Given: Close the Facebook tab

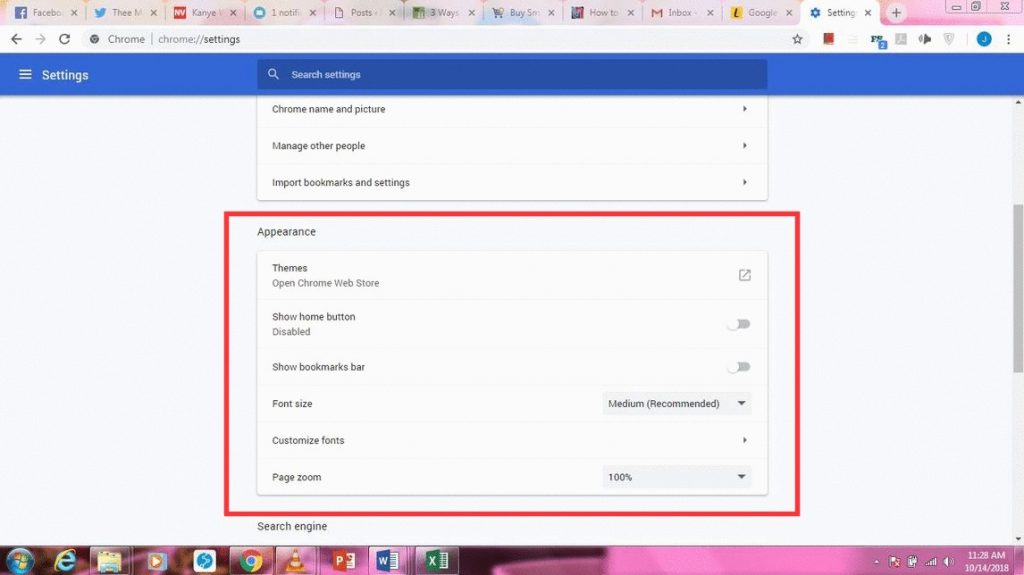Looking at the screenshot, I should coord(74,12).
